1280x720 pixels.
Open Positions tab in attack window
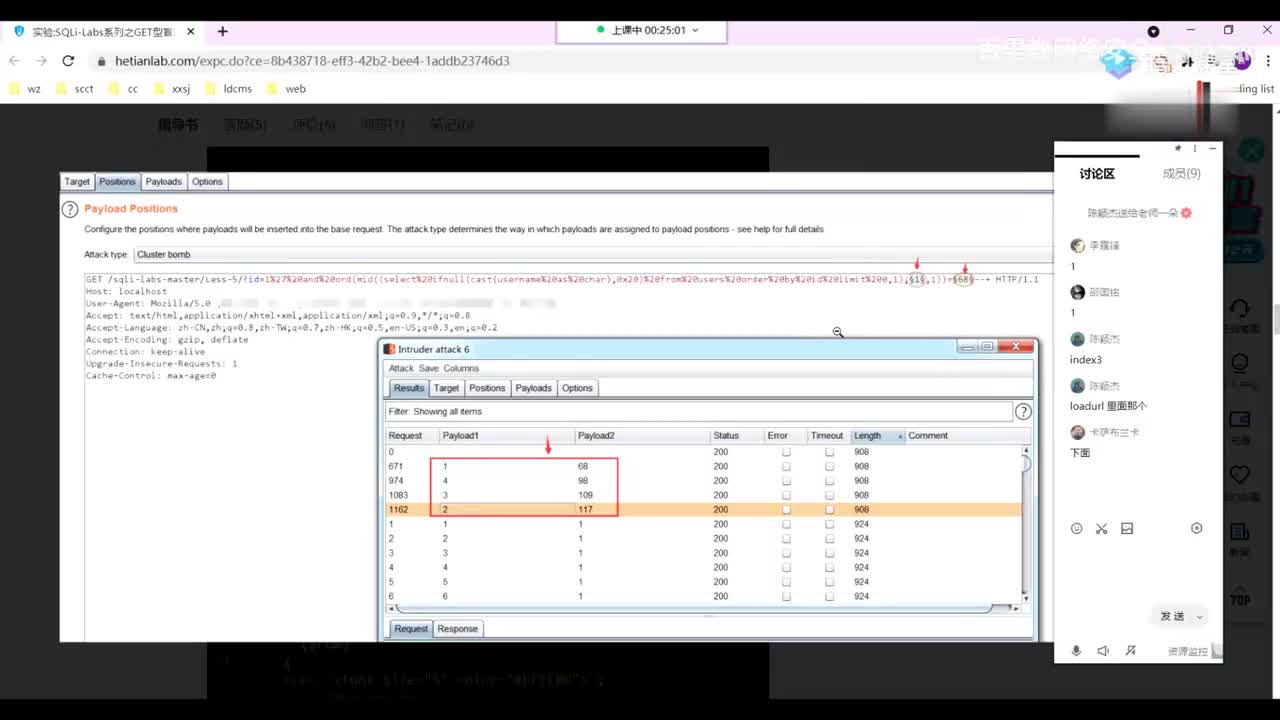tap(487, 388)
